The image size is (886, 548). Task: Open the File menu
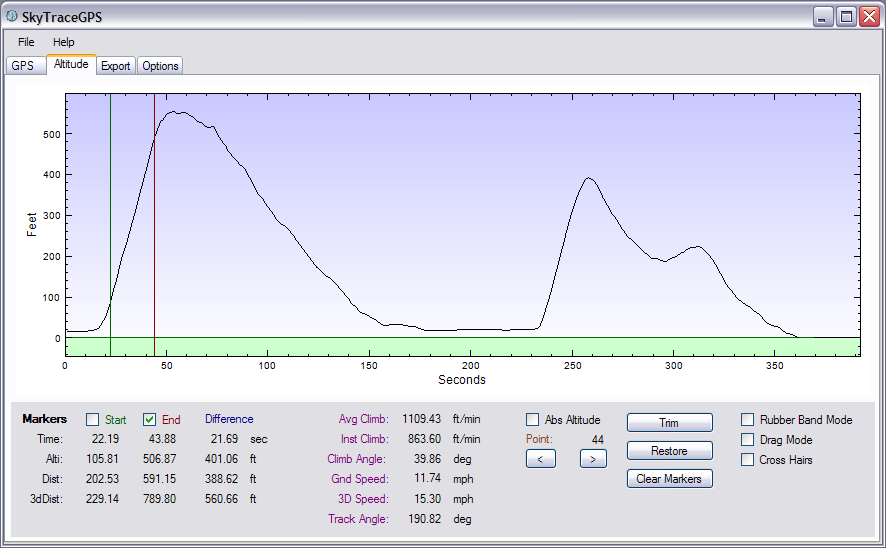tap(26, 42)
